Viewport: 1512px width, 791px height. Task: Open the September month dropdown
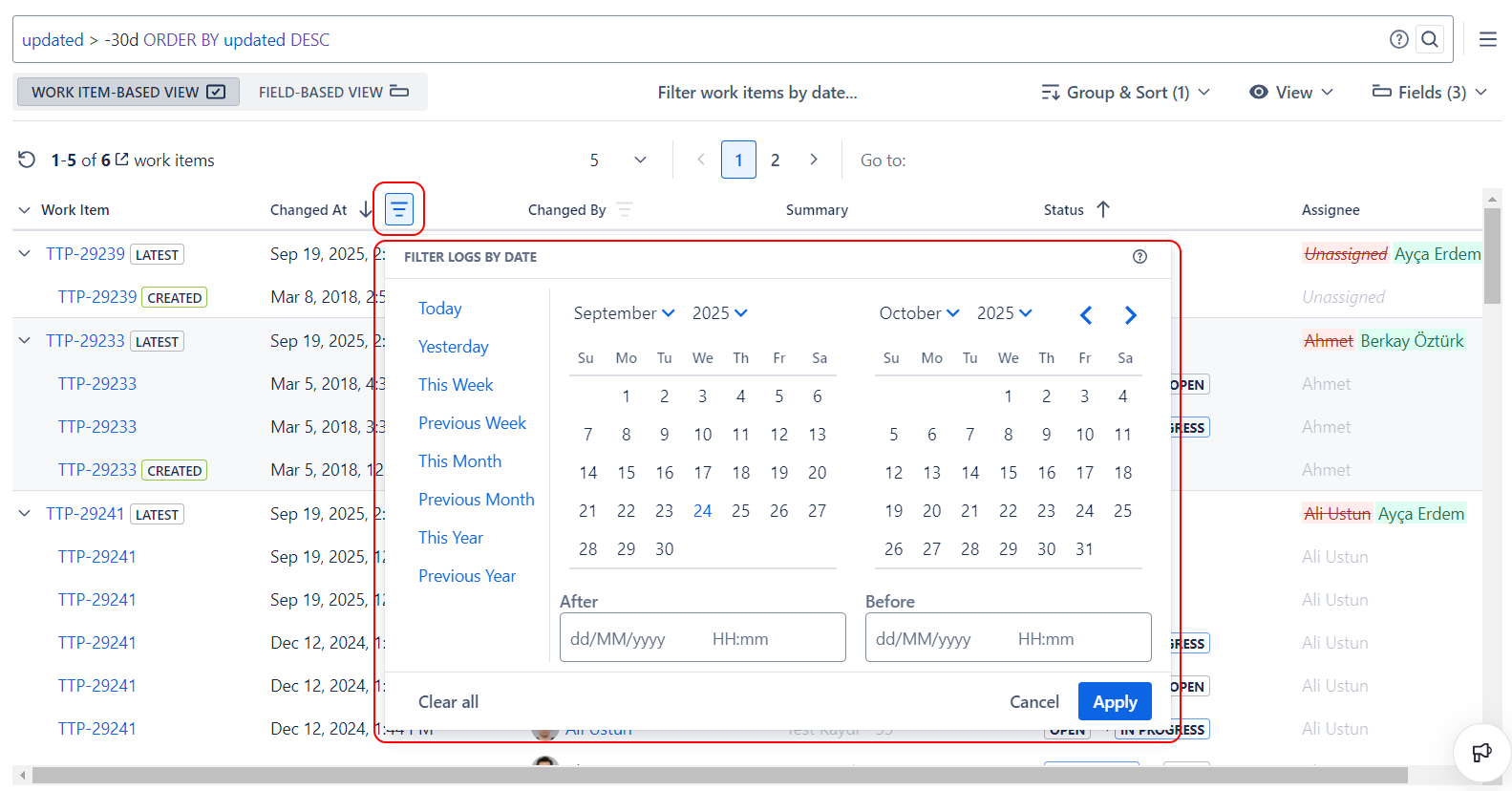pos(624,313)
